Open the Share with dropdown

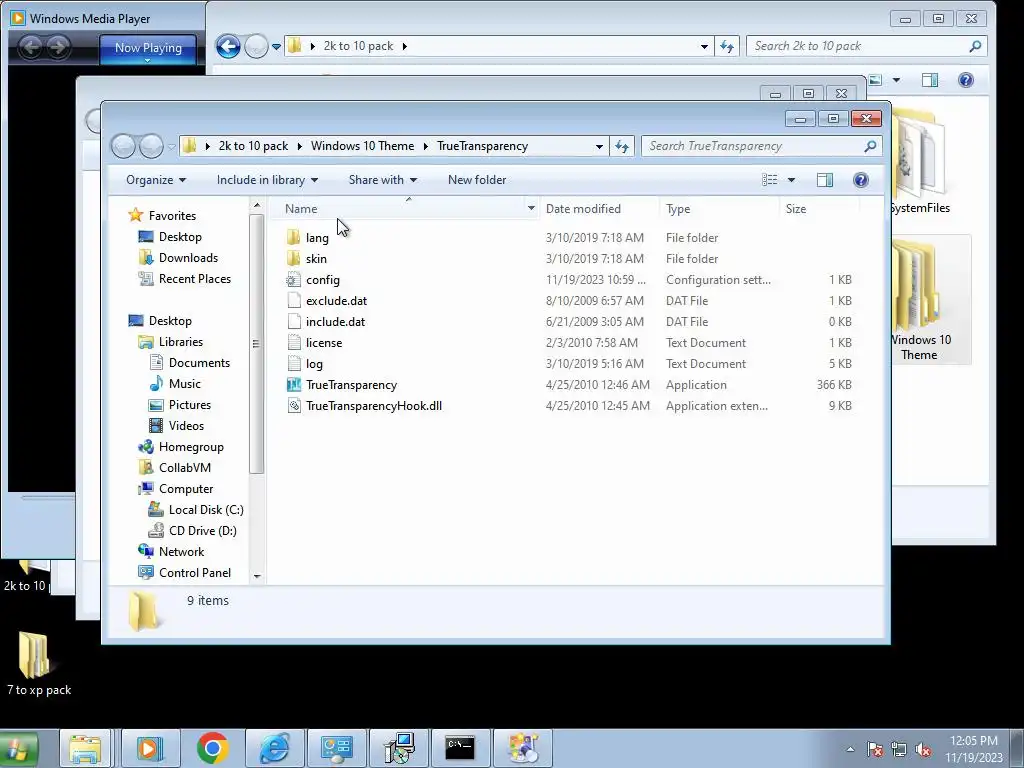click(382, 180)
